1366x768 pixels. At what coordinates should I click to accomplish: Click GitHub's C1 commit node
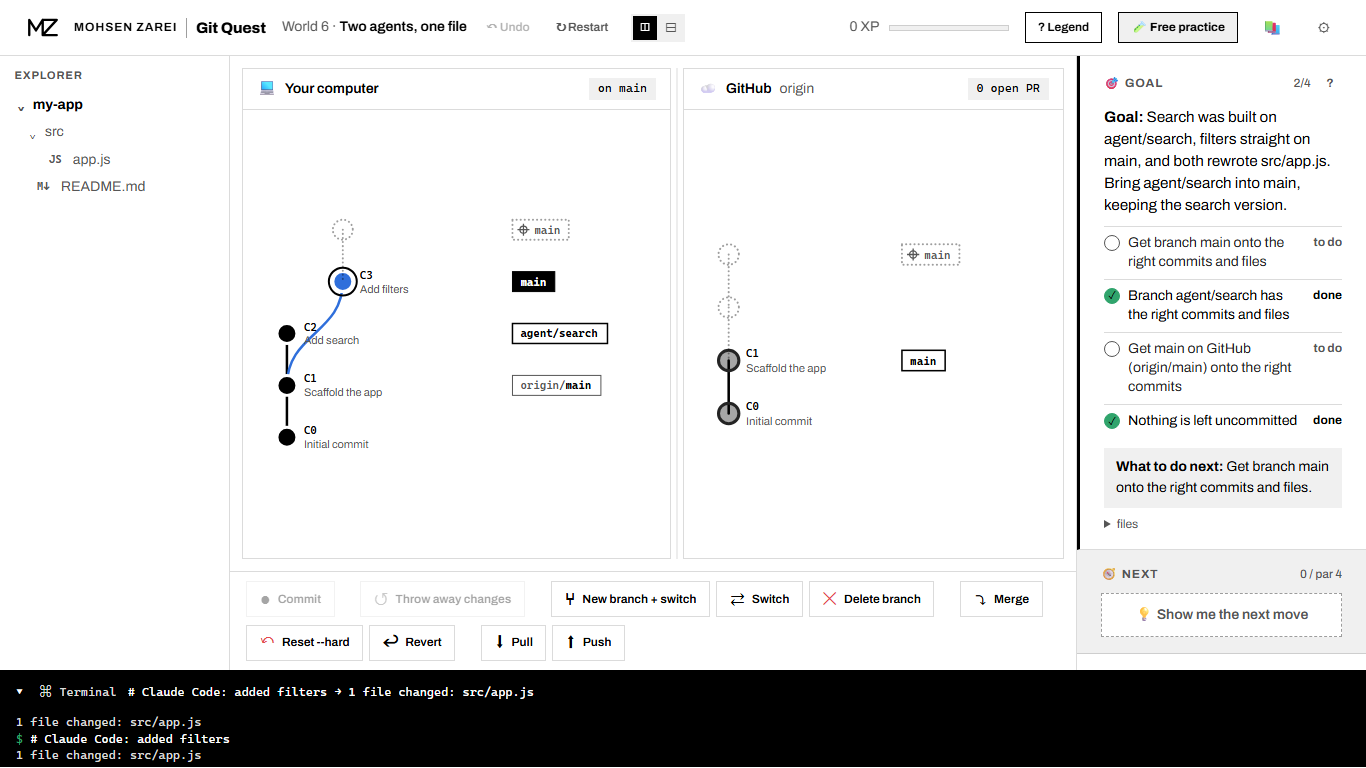tap(729, 360)
